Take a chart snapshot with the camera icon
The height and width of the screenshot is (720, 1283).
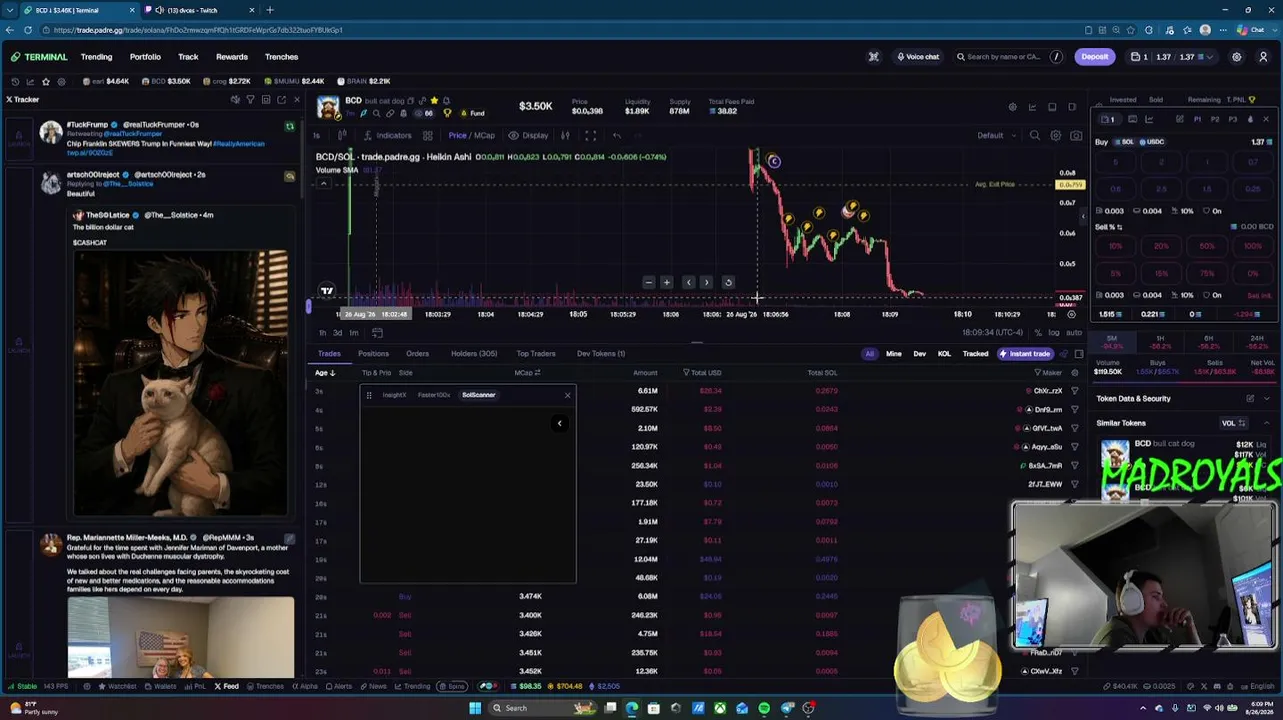point(1076,135)
